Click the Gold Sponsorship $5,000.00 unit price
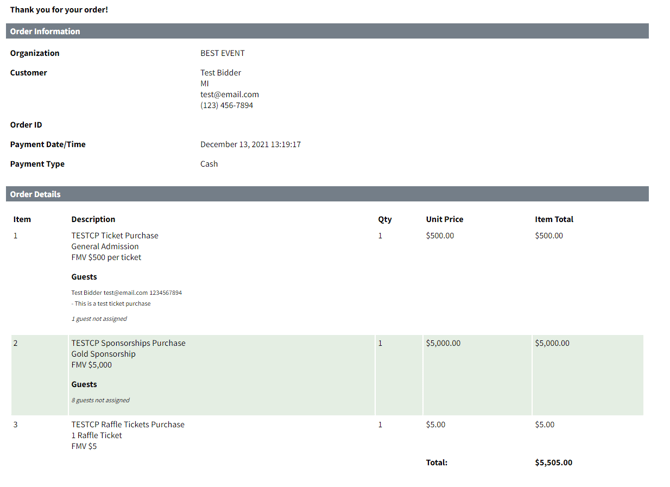Viewport: 670px width, 487px height. [443, 343]
